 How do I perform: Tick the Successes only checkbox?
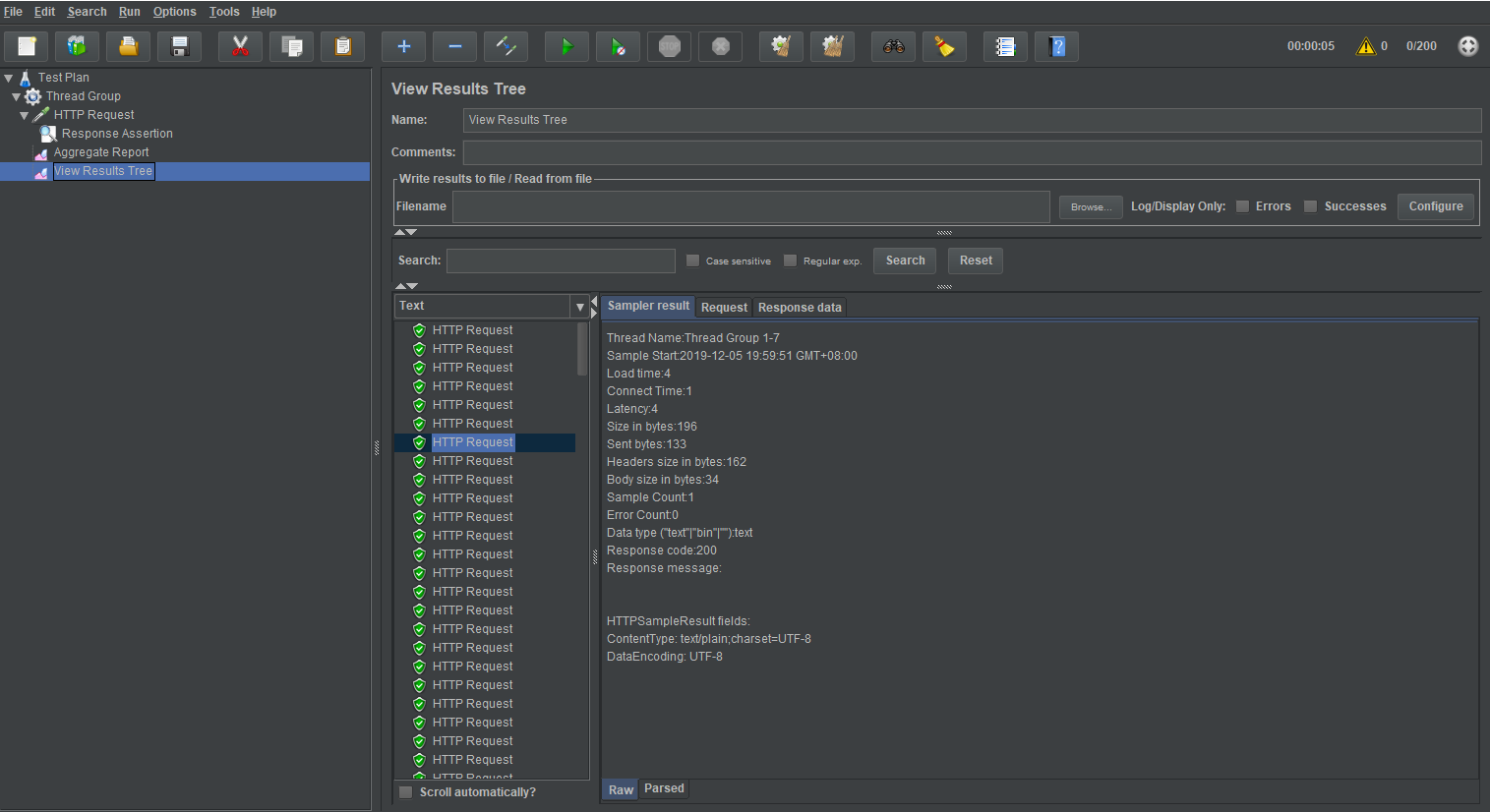pos(1310,206)
